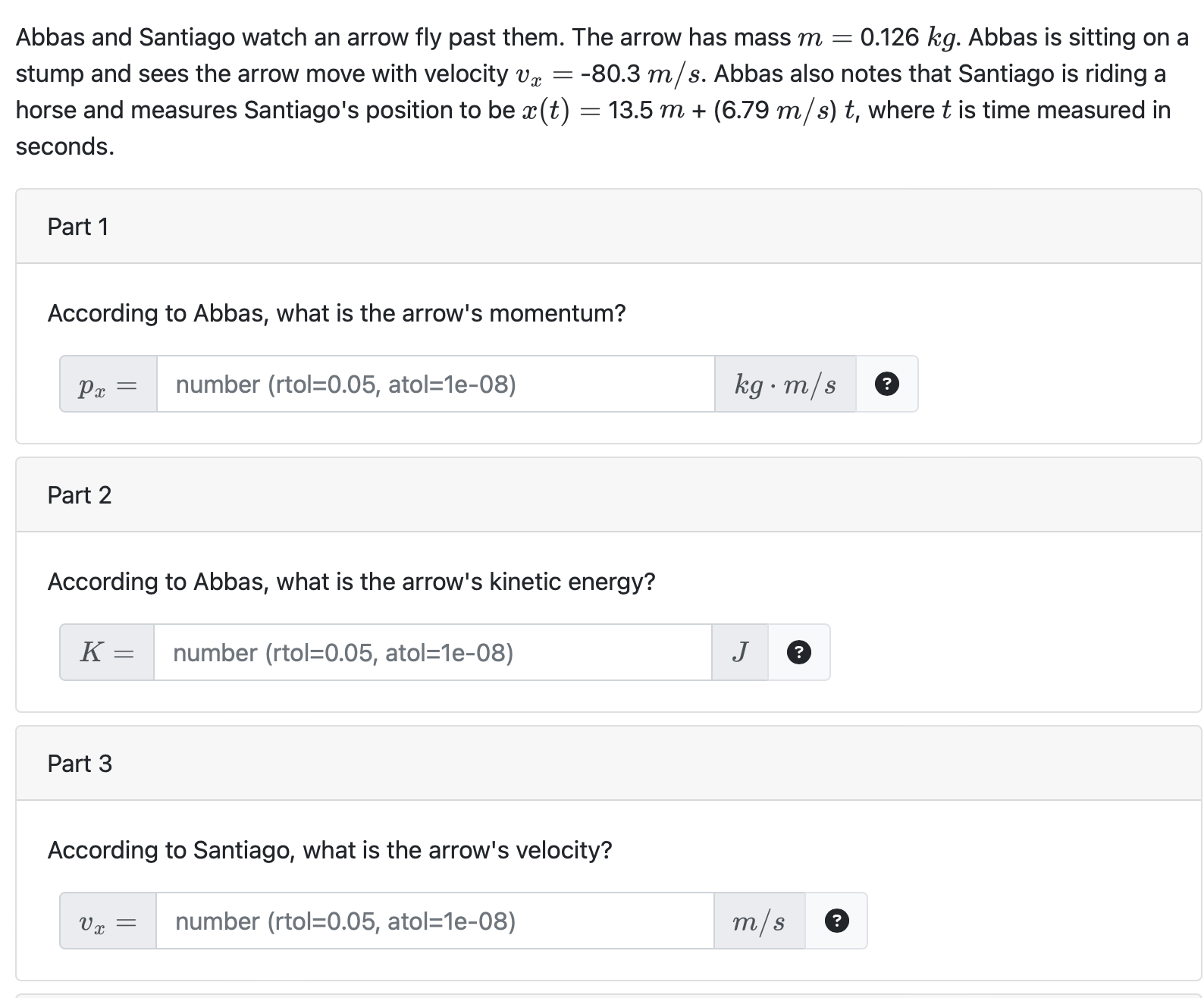Click the Part 1 panel header
Viewport: 1204px width, 998px height.
click(x=608, y=227)
